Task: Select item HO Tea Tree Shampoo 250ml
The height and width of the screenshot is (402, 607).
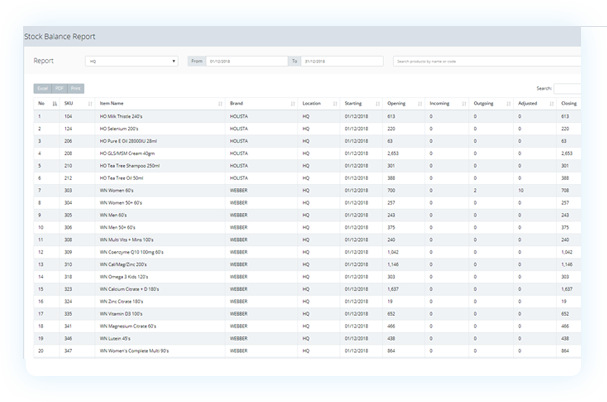Action: point(129,166)
